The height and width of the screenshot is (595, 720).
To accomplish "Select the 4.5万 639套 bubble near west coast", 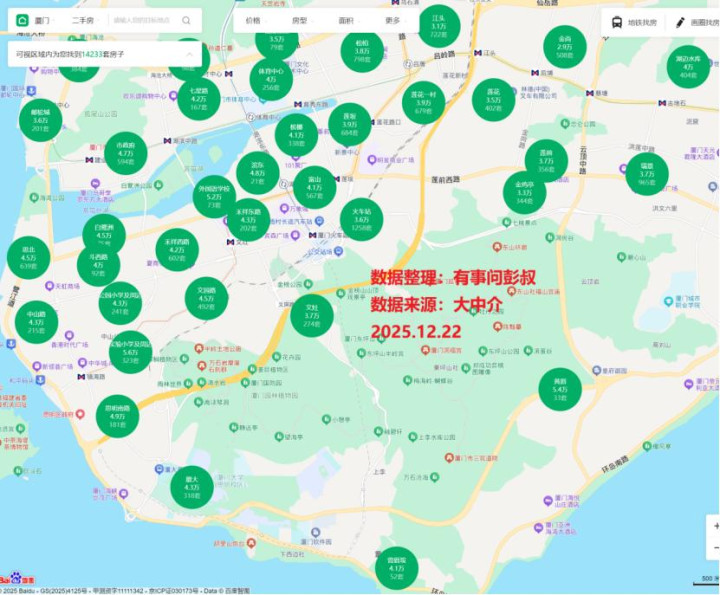I will 28,258.
